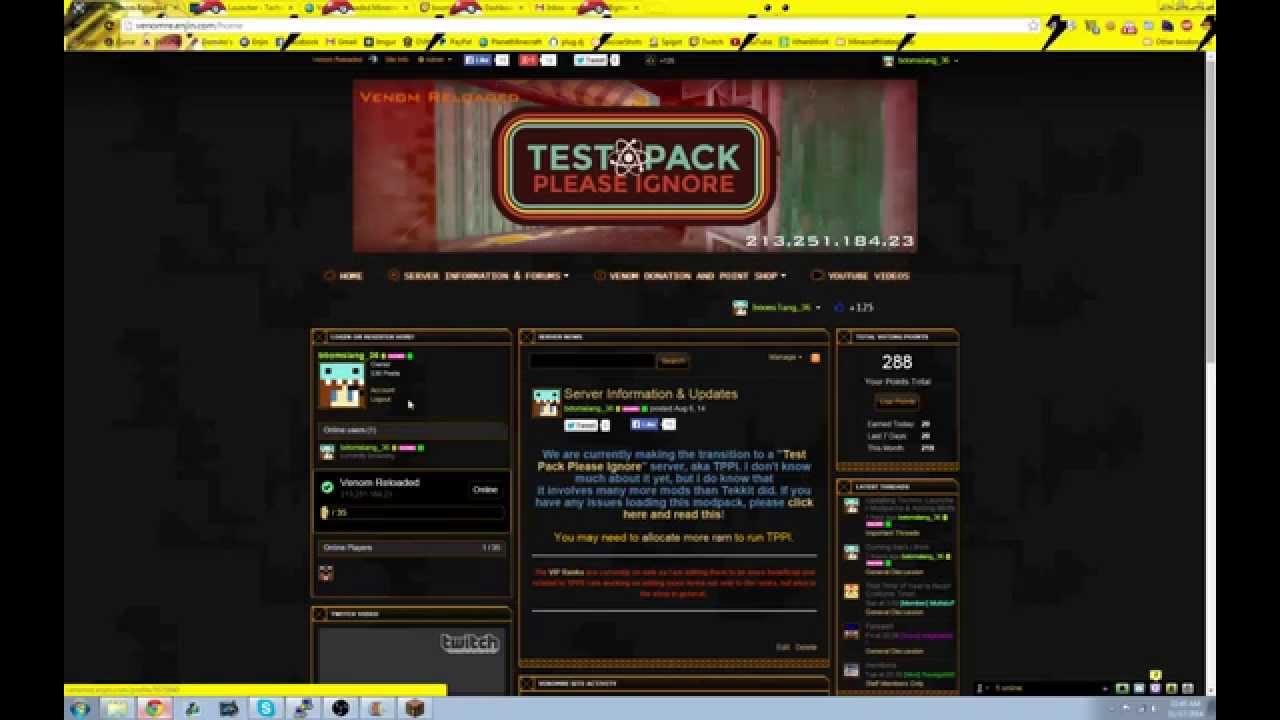This screenshot has width=1280, height=720.
Task: Click the Delete link on the news post
Action: (x=806, y=647)
